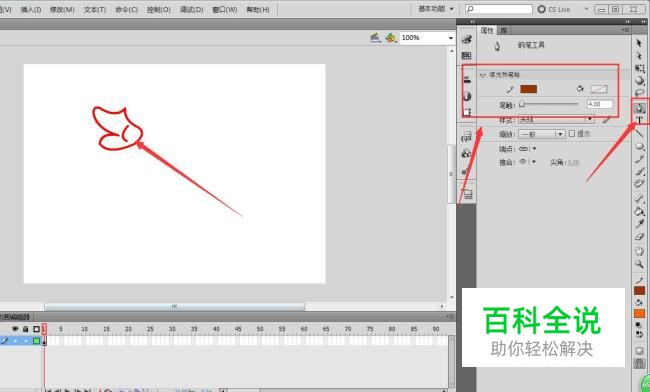Viewport: 650px width, 392px height.
Task: Select the Paint Bucket tool
Action: pyautogui.click(x=639, y=211)
